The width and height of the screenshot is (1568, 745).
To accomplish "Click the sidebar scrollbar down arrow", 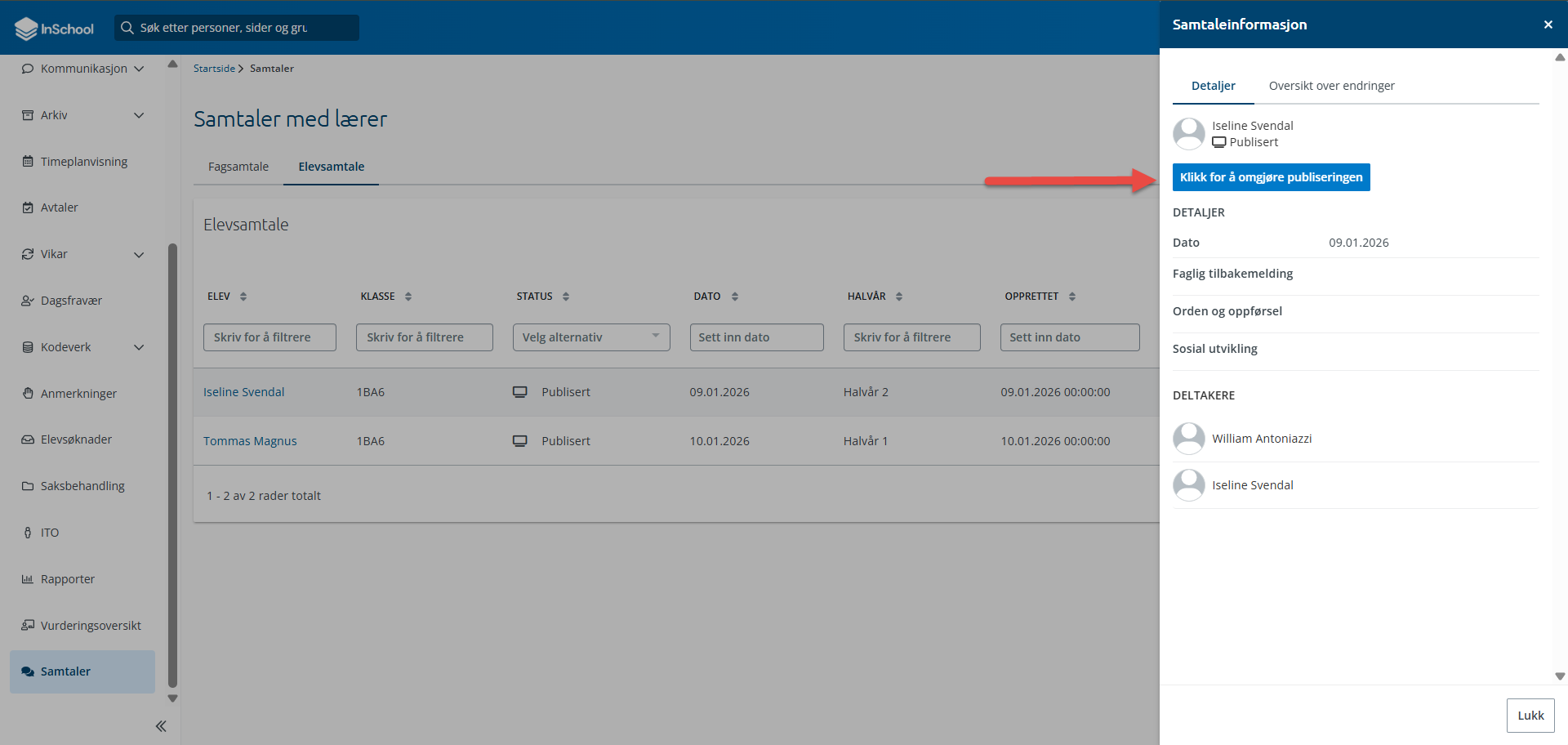I will (172, 698).
